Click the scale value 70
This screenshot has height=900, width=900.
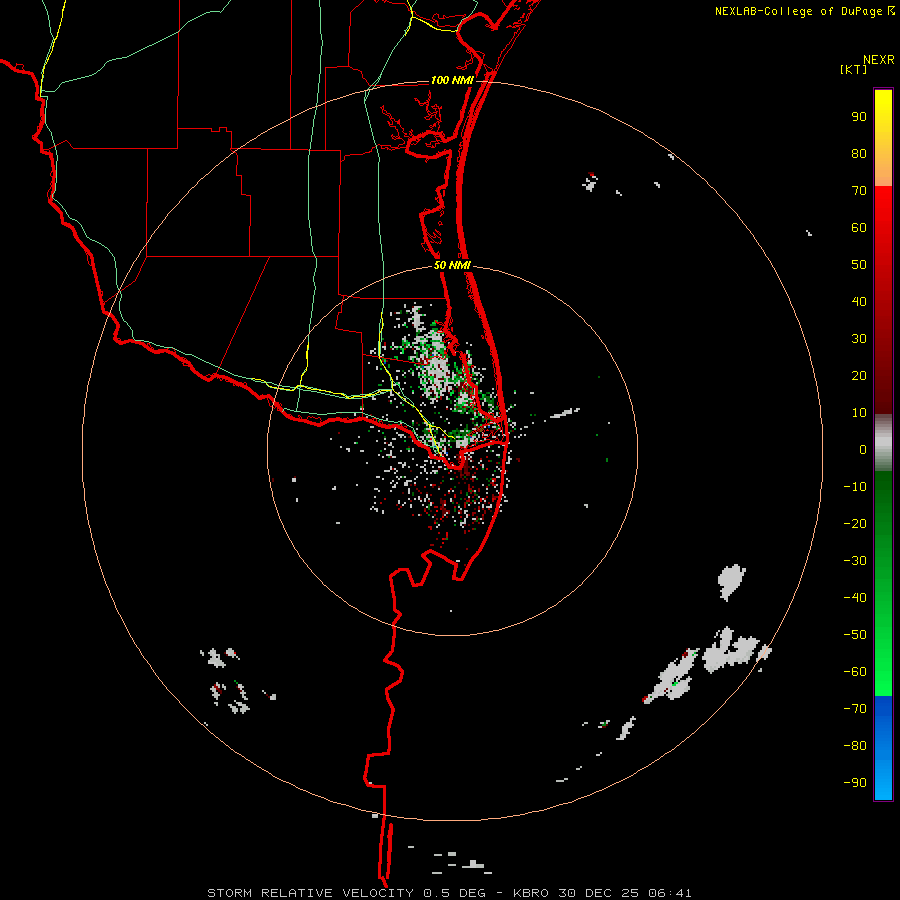click(859, 191)
